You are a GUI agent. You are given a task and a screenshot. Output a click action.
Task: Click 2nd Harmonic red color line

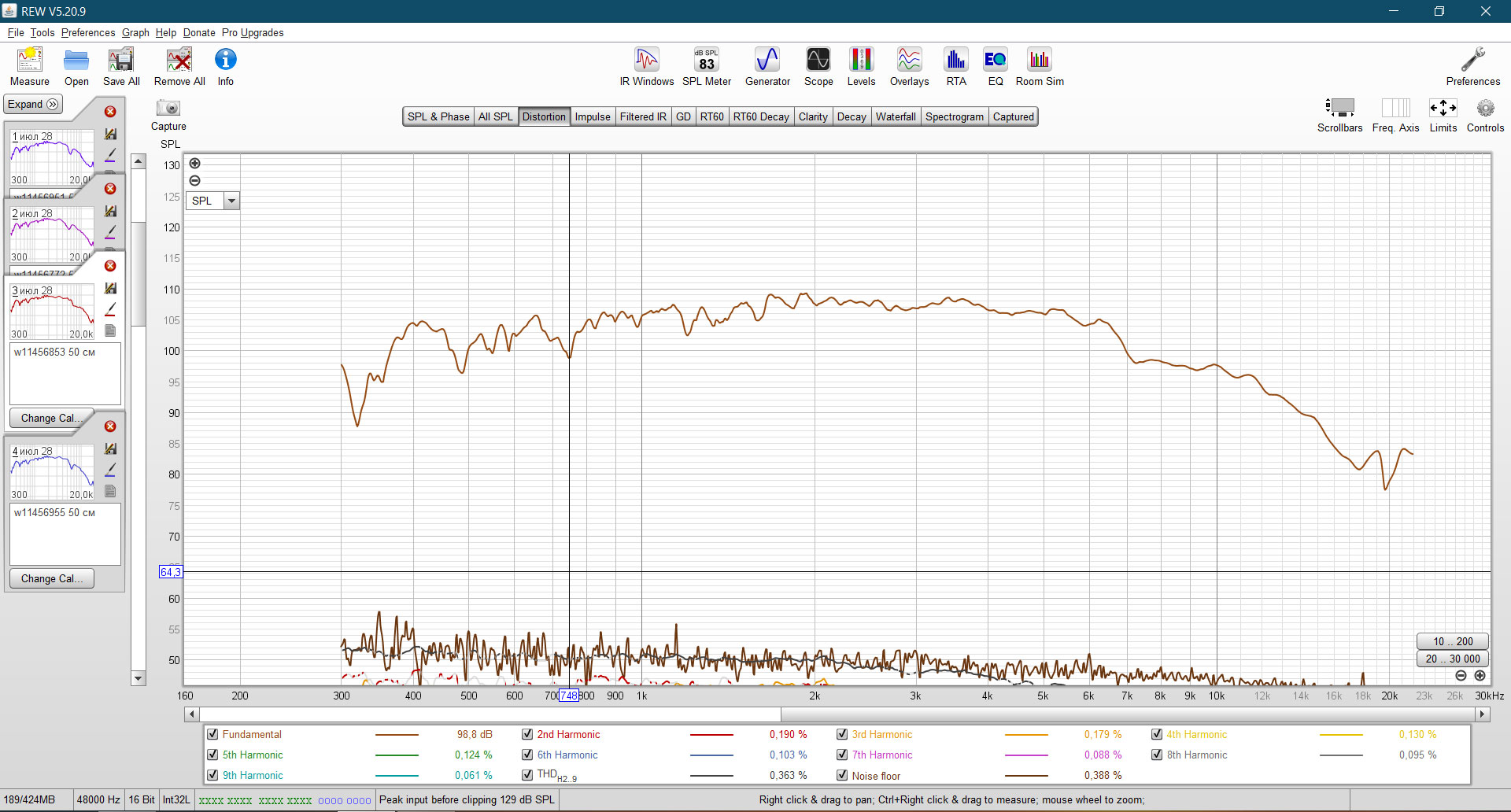tap(711, 735)
